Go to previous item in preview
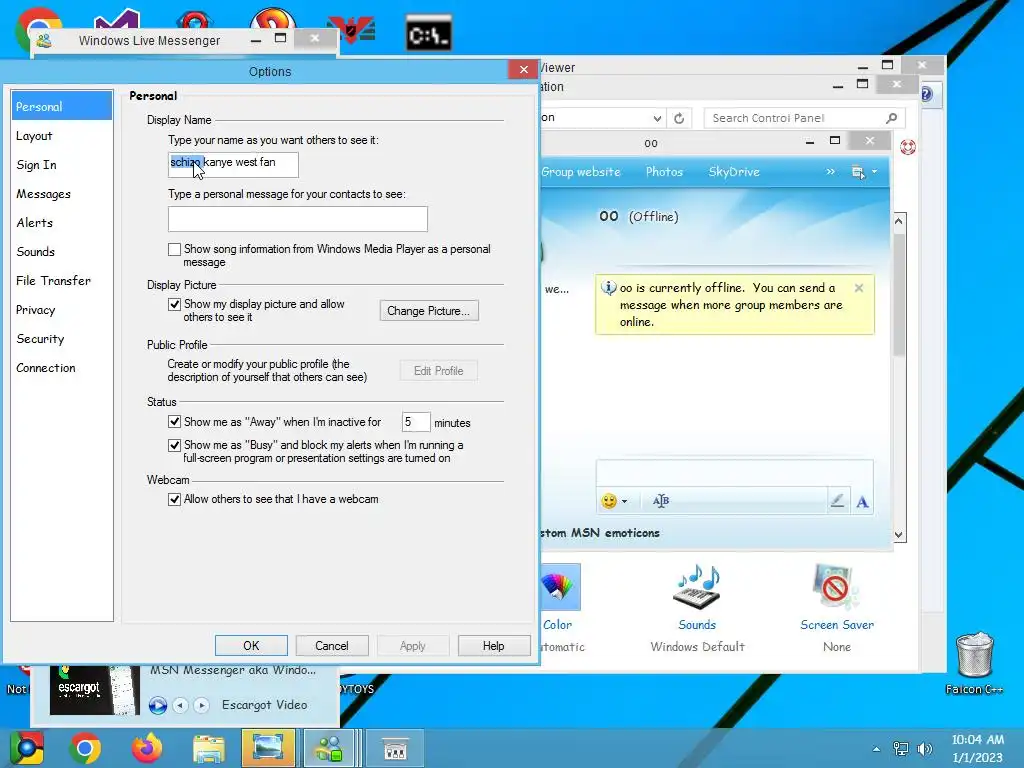 click(180, 705)
